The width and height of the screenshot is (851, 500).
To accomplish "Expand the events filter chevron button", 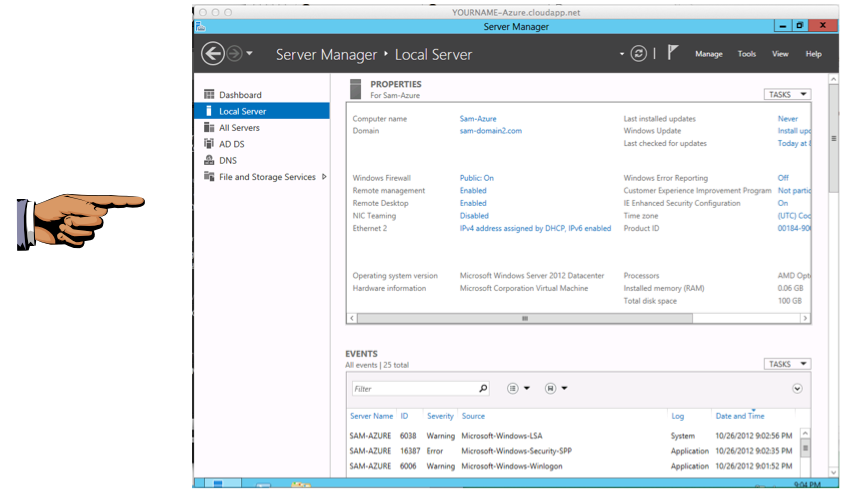I will tap(797, 388).
